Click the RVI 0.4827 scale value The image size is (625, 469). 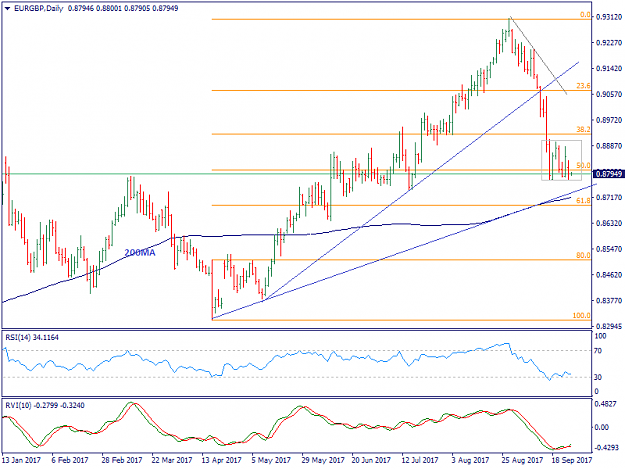(607, 404)
